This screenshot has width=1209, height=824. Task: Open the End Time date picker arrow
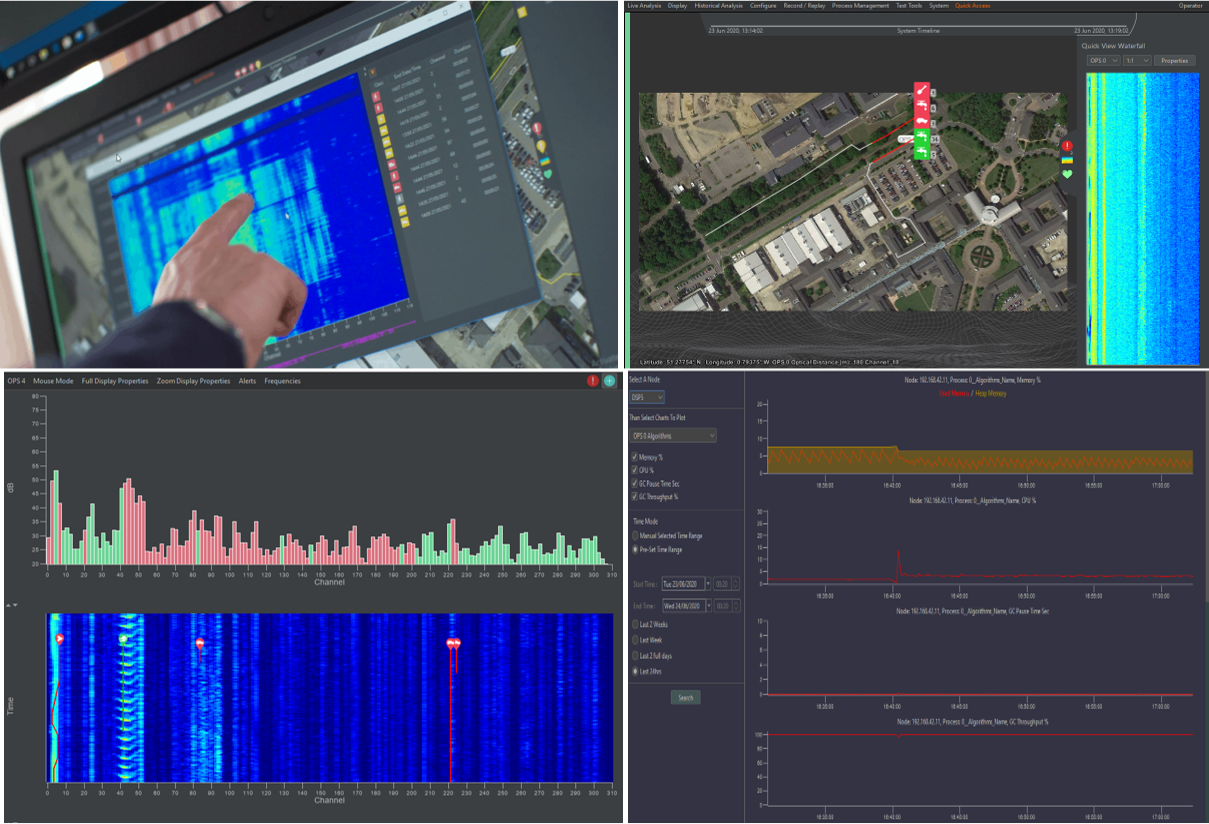click(x=709, y=606)
